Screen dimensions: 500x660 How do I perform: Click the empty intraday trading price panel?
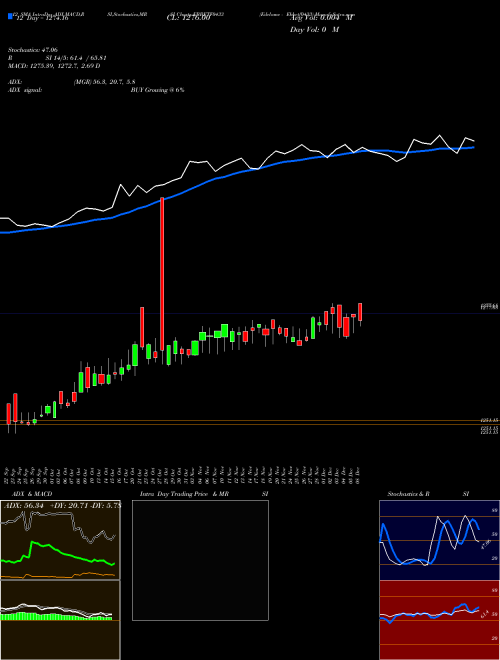pyautogui.click(x=200, y=560)
